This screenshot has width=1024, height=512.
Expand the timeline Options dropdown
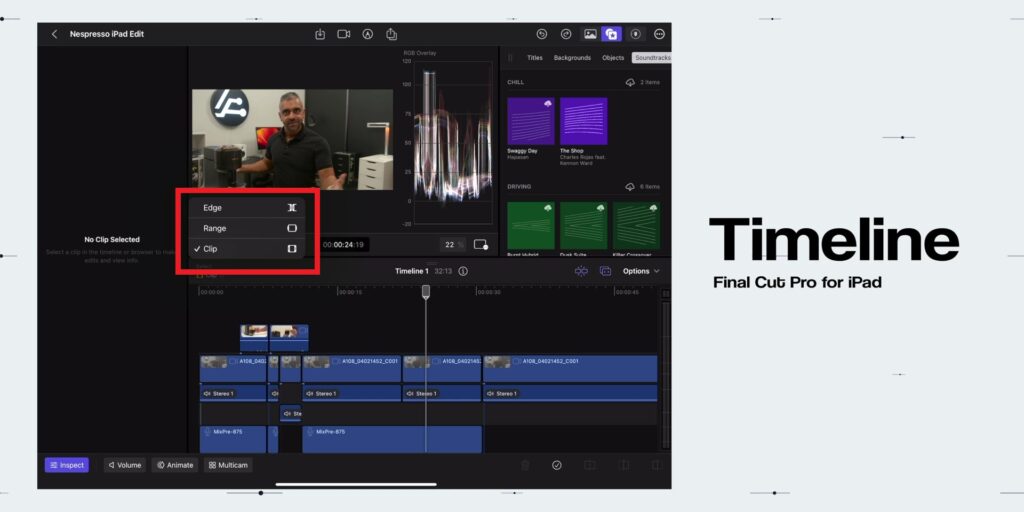tap(641, 271)
